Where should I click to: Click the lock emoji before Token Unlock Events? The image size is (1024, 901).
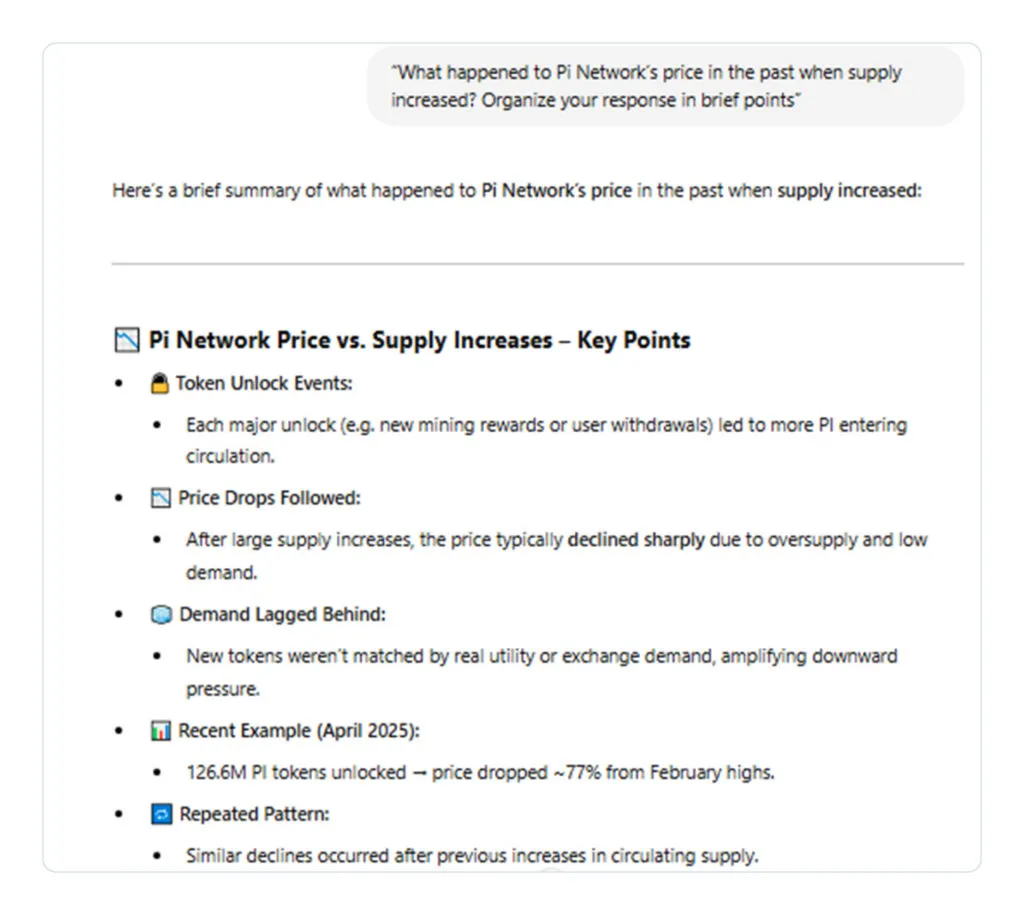coord(159,384)
